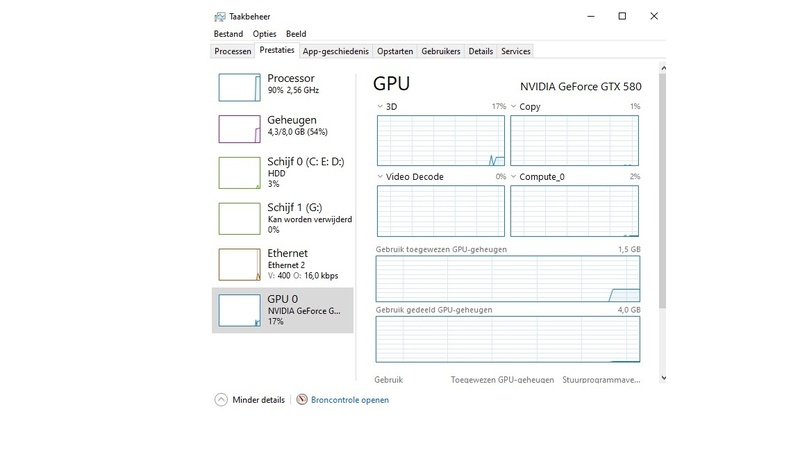Switch to the App-geschiedenis tab
This screenshot has width=800, height=450.
(x=336, y=51)
